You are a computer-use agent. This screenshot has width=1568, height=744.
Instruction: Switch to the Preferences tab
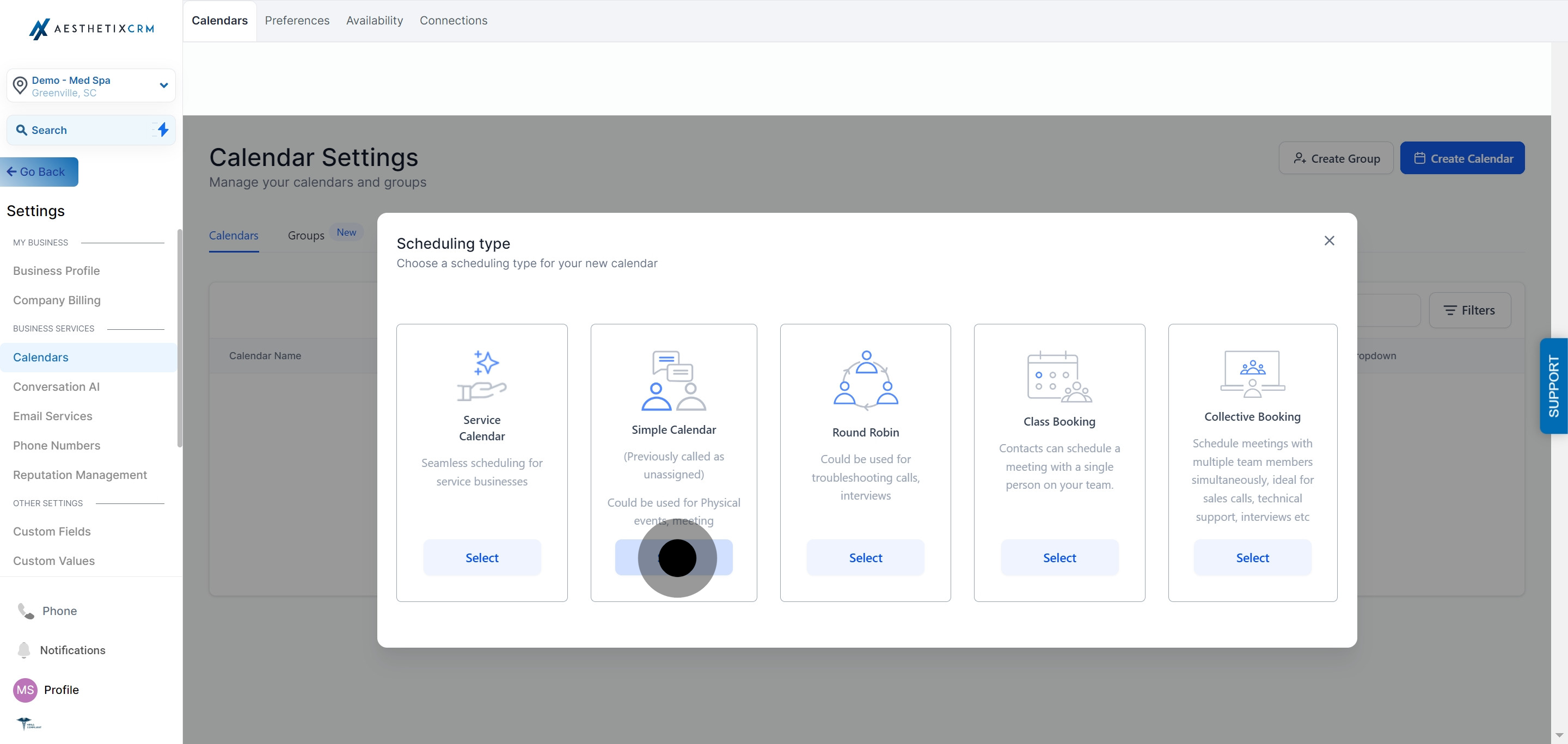tap(297, 21)
